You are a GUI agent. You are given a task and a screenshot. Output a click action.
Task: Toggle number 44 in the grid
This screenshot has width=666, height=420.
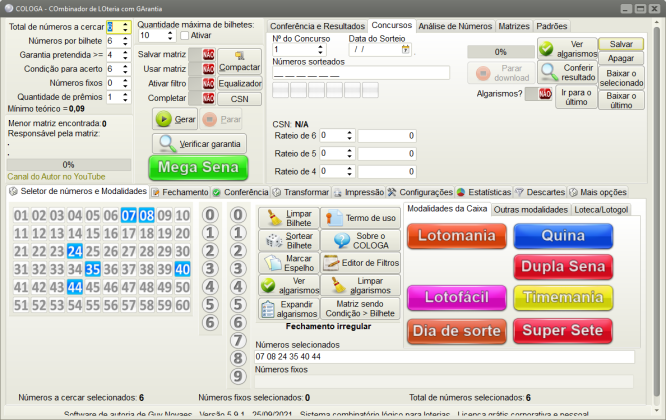[75, 287]
